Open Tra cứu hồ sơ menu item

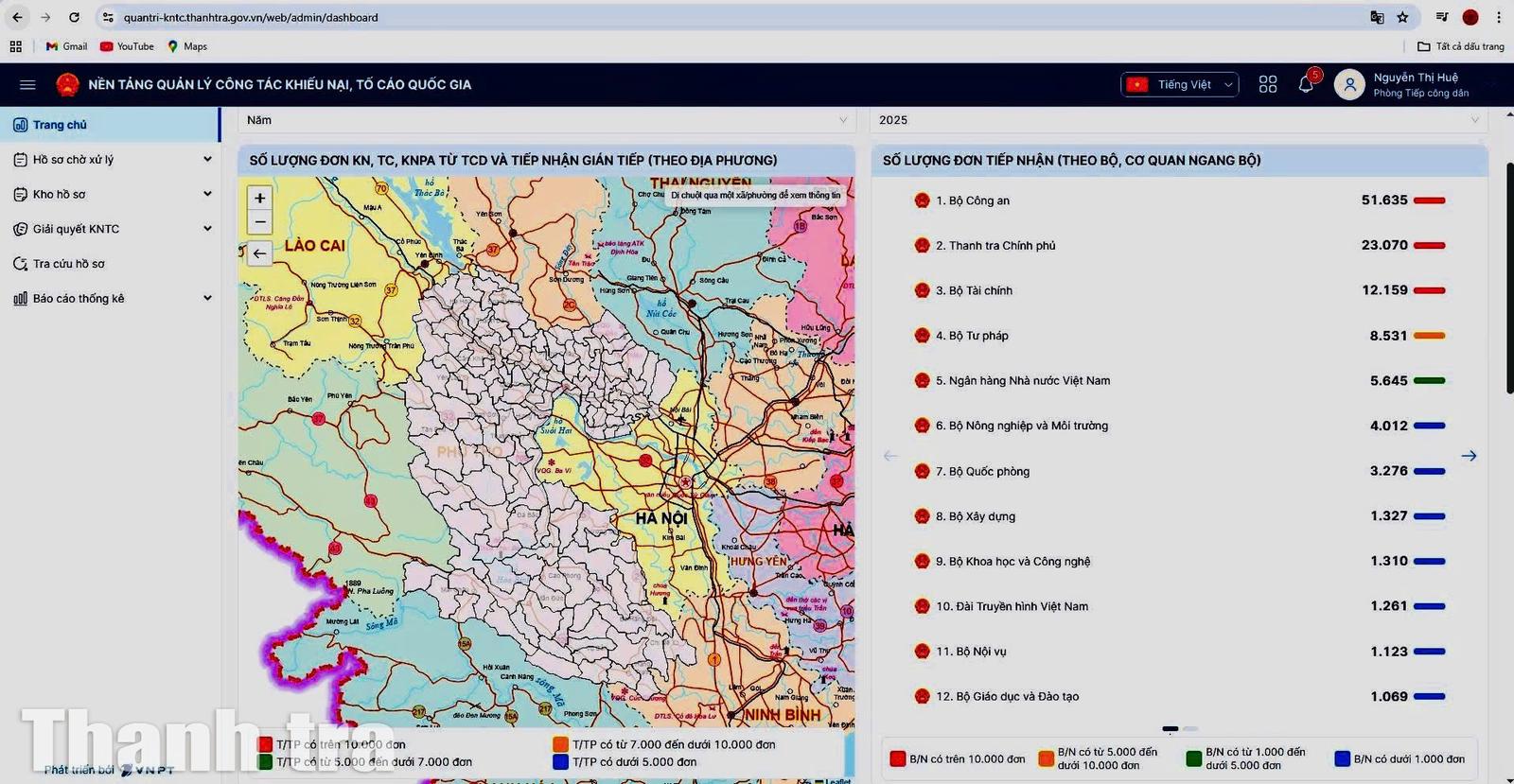68,264
